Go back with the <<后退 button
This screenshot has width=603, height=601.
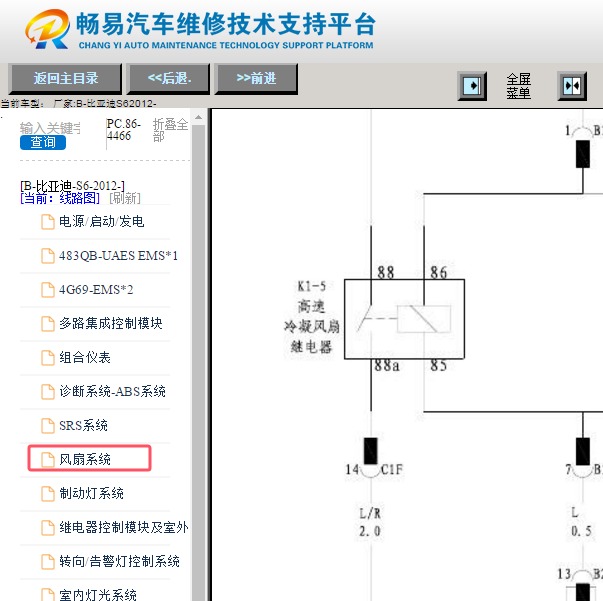coord(168,78)
